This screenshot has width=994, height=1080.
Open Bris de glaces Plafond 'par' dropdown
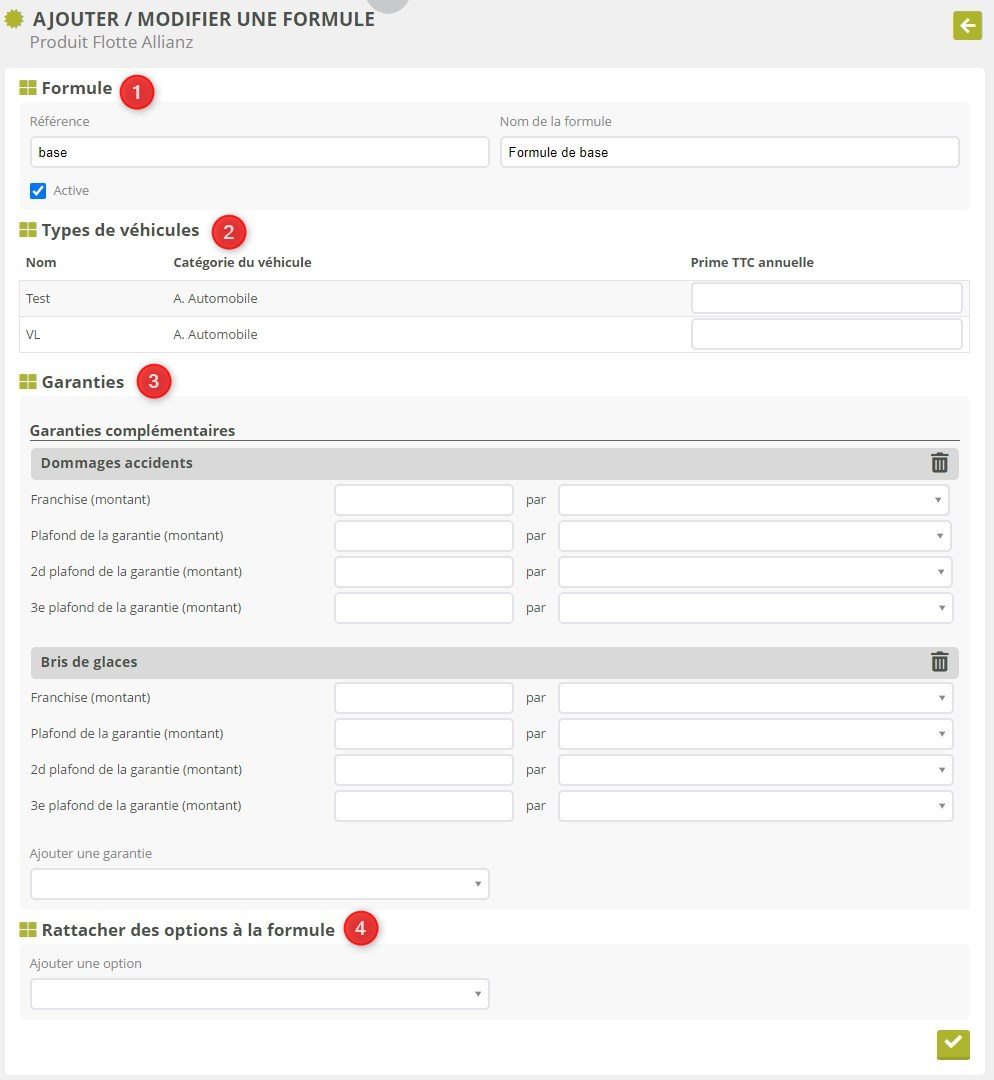755,734
